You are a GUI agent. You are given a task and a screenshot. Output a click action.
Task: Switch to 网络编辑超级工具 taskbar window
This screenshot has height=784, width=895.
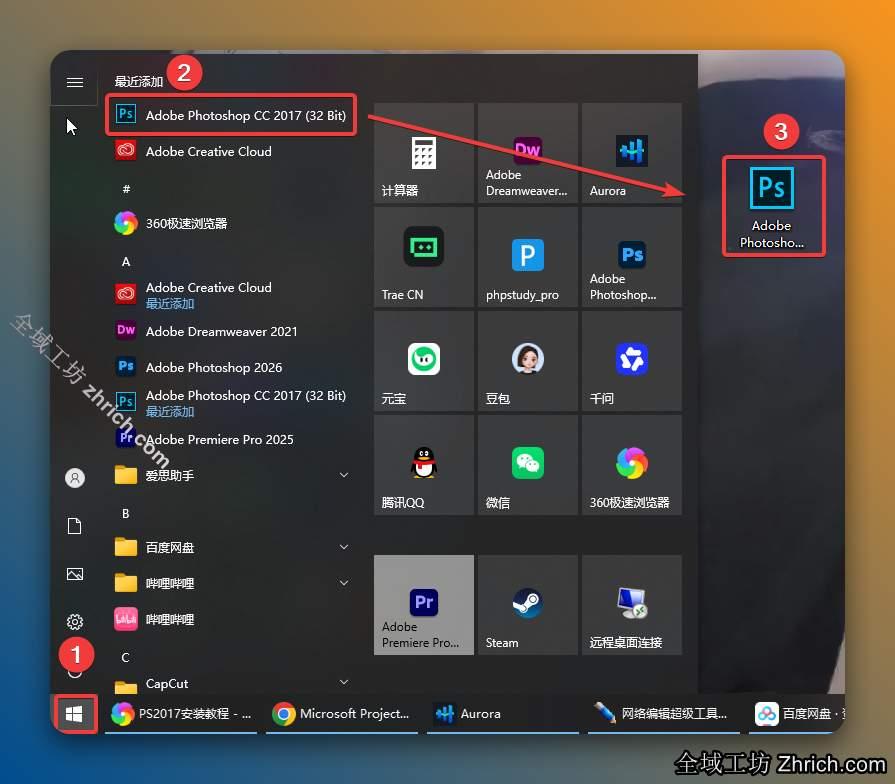(664, 713)
